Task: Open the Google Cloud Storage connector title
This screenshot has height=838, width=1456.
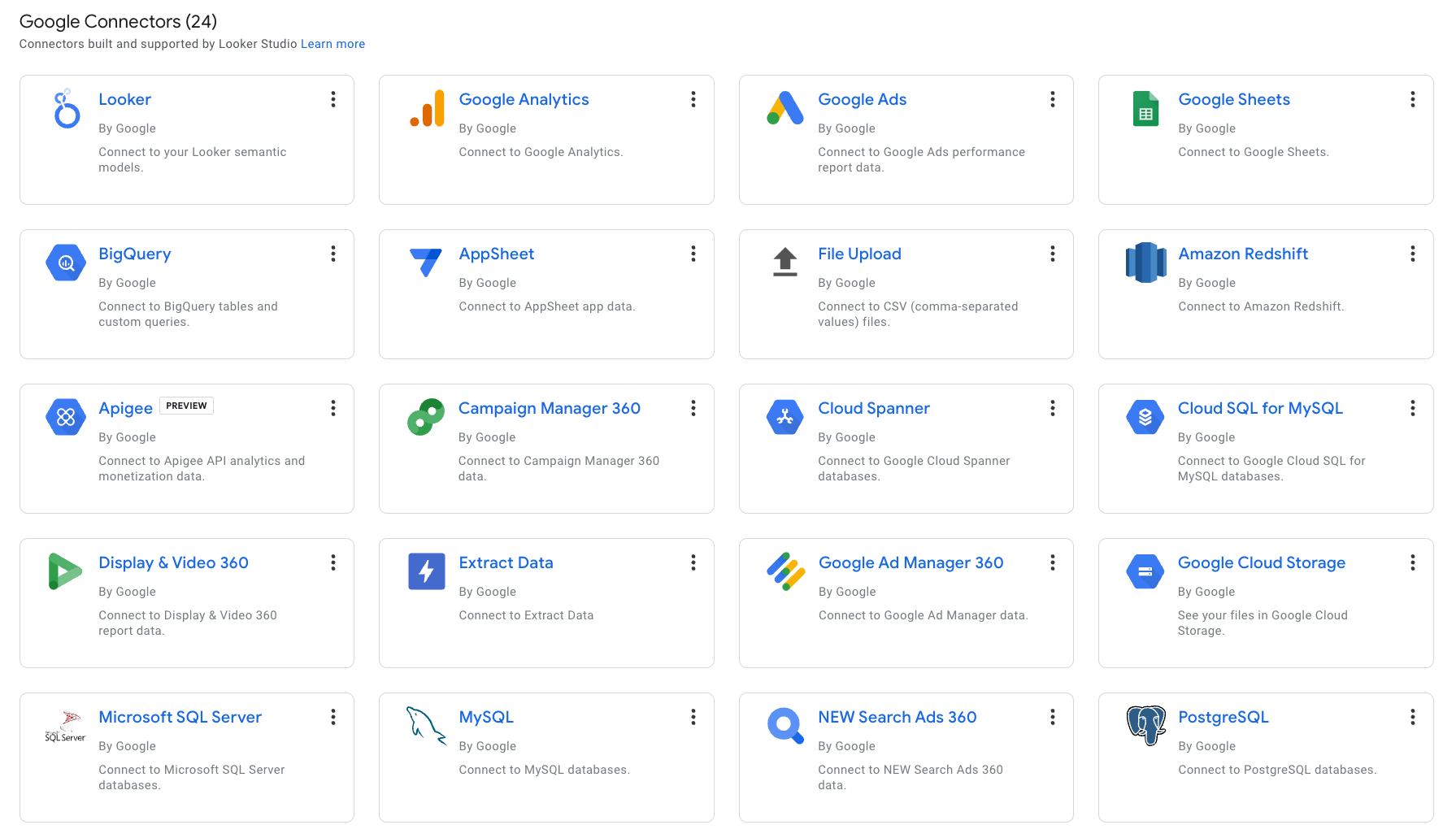Action: [1261, 562]
